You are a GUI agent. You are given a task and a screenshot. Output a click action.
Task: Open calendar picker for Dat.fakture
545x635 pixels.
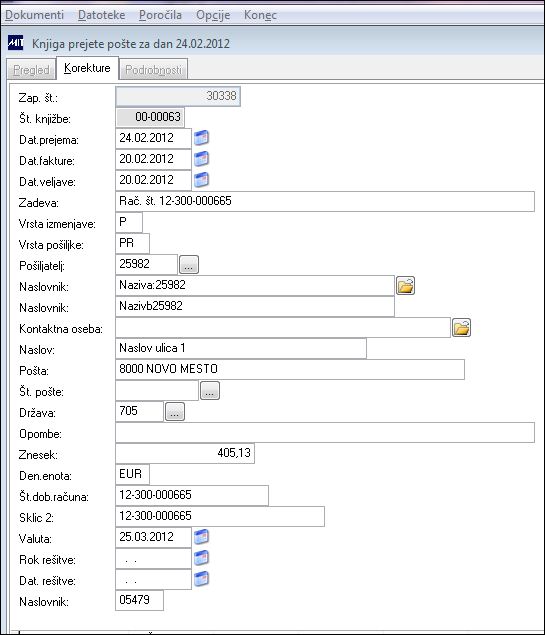(201, 159)
